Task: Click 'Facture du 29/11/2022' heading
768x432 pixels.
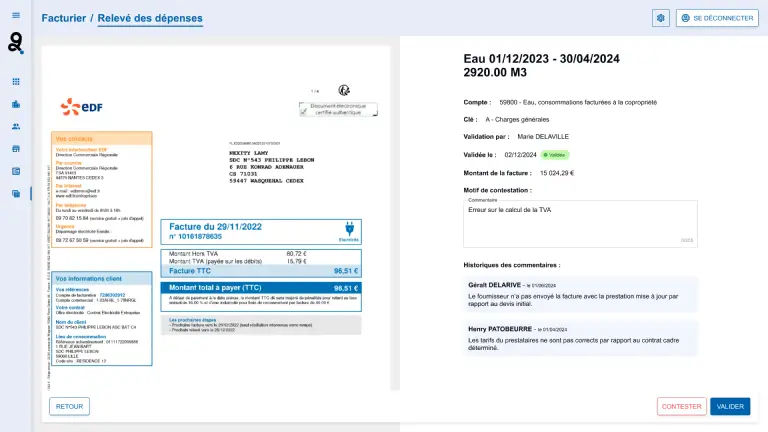Action: pos(215,227)
